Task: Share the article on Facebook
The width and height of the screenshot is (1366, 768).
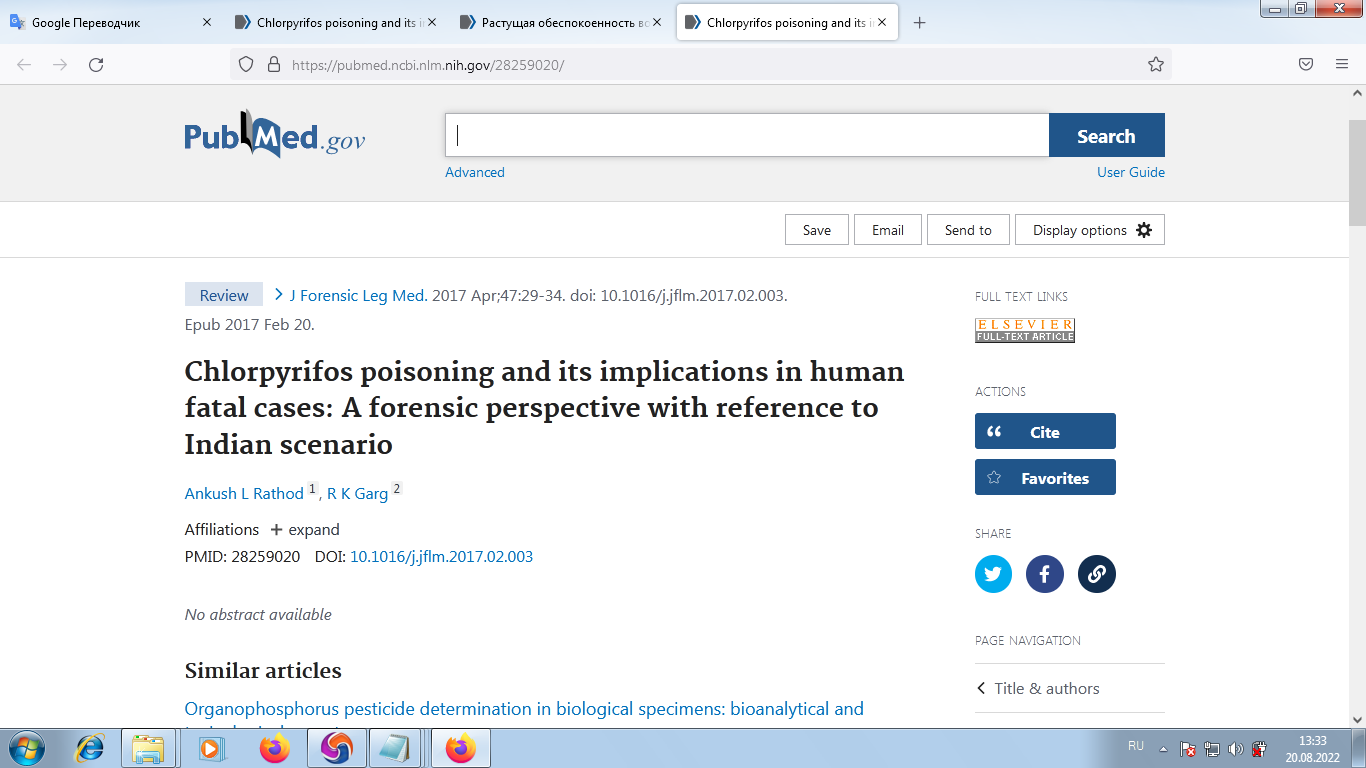Action: [x=1045, y=574]
